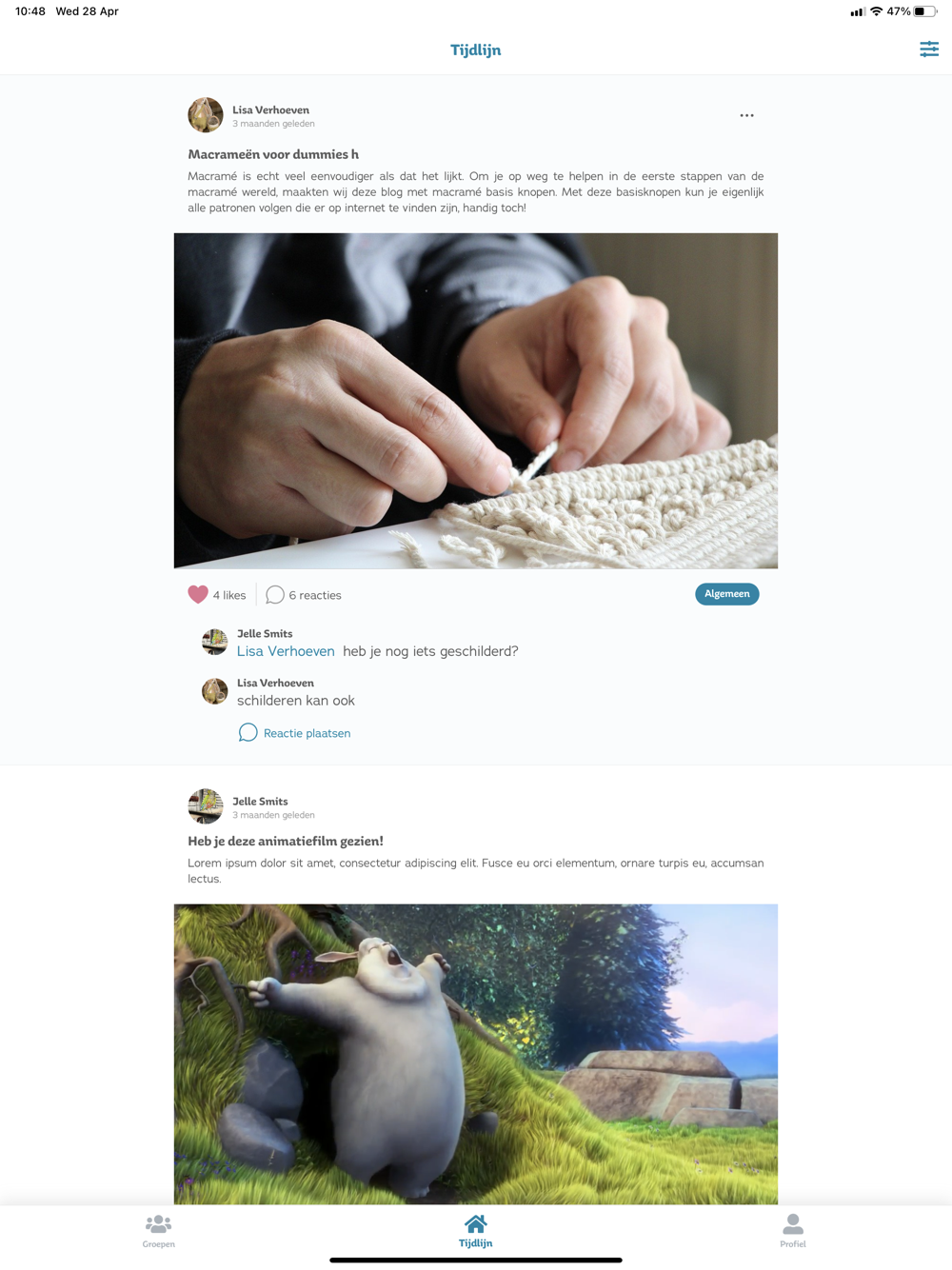The height and width of the screenshot is (1270, 952).
Task: Select the Tijdlijn home tab
Action: (x=475, y=1230)
